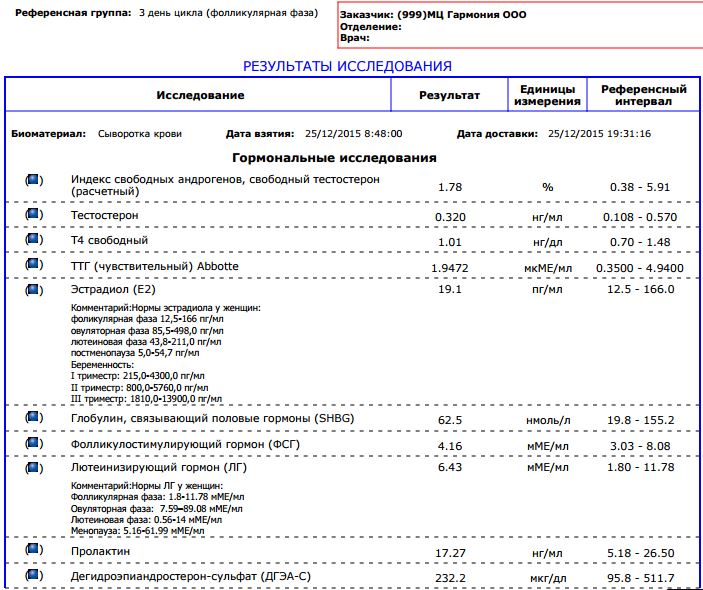Image resolution: width=703 pixels, height=590 pixels.
Task: Click the РЕЗУЛЬТАТЫ ИССЛЕДОВАНИЯ title
Action: pyautogui.click(x=348, y=66)
